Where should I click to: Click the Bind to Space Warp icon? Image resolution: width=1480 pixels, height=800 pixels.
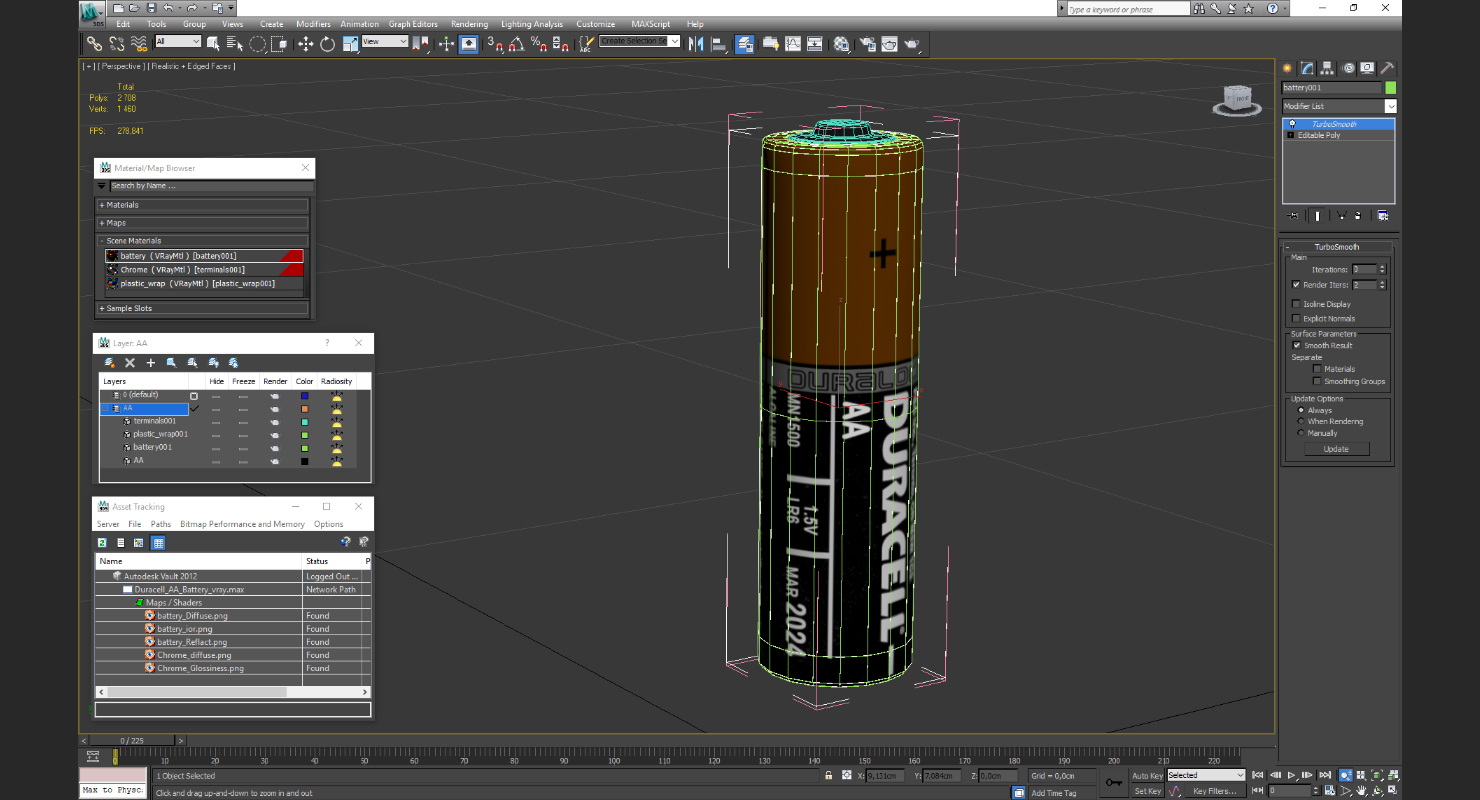pyautogui.click(x=138, y=43)
